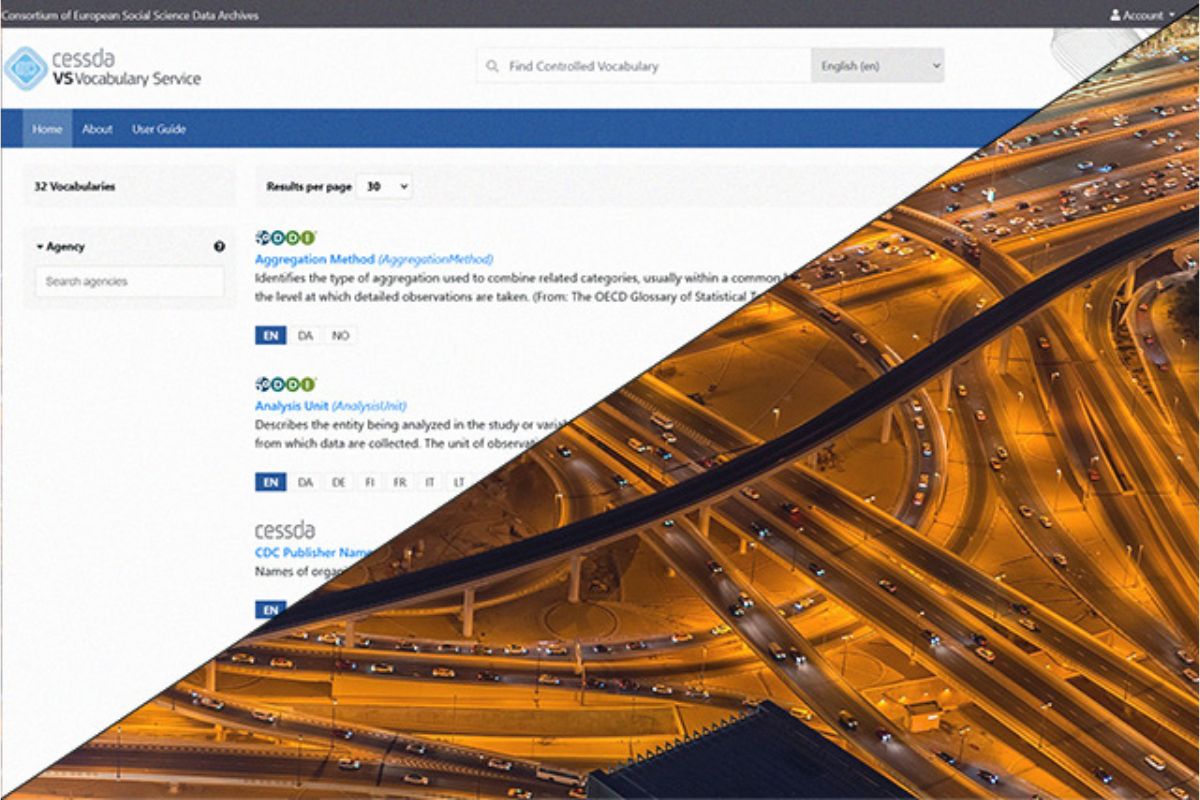Screen dimensions: 1200x800
Task: Open the Aggregation Method vocabulary link
Action: (x=314, y=260)
